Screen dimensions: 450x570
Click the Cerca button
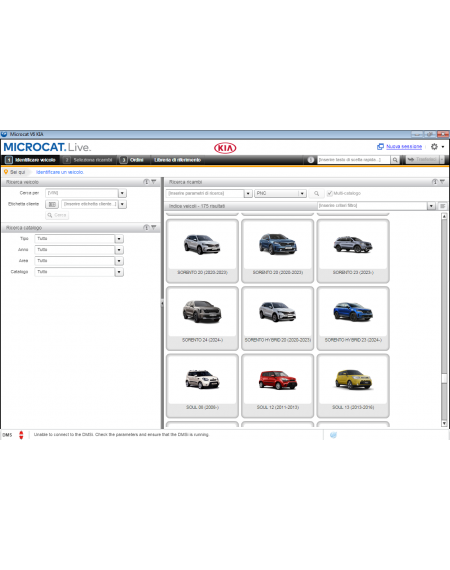coord(57,215)
